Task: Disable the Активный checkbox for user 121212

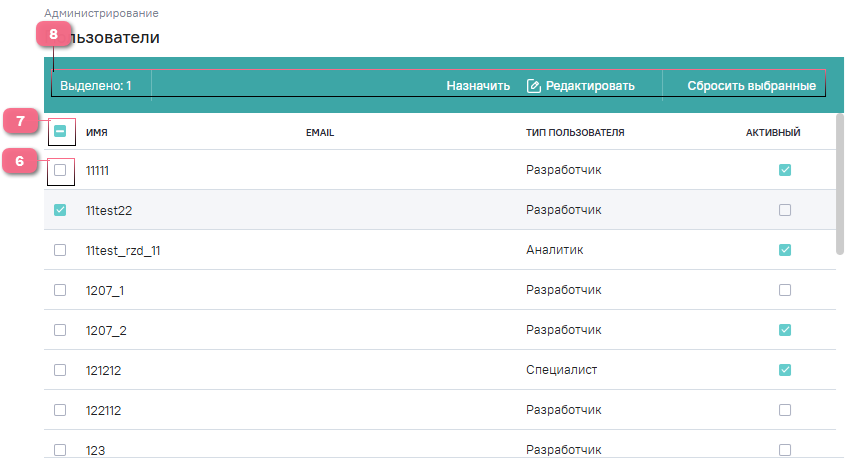Action: point(785,370)
